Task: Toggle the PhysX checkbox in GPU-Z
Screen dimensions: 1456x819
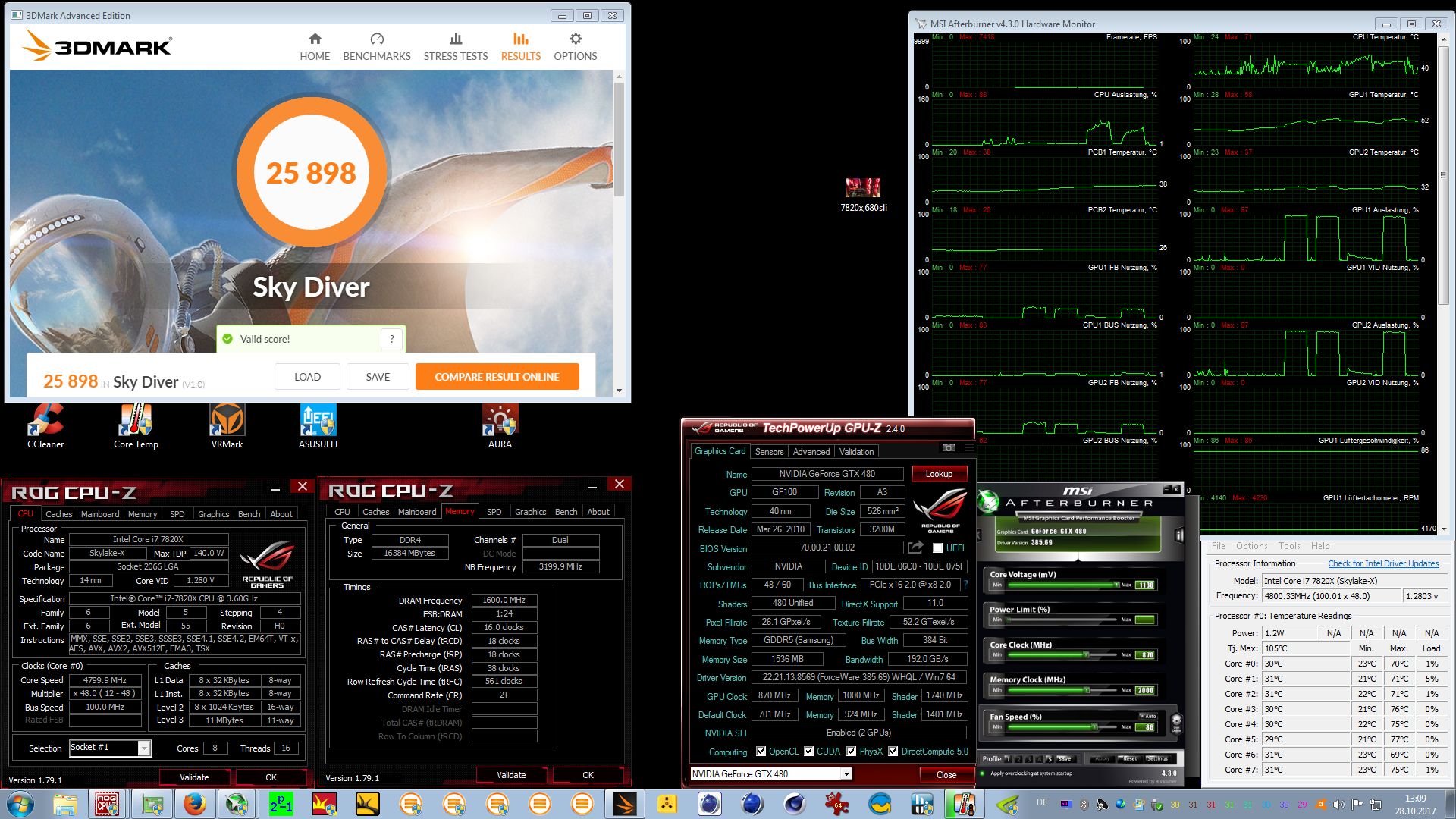Action: (x=852, y=752)
